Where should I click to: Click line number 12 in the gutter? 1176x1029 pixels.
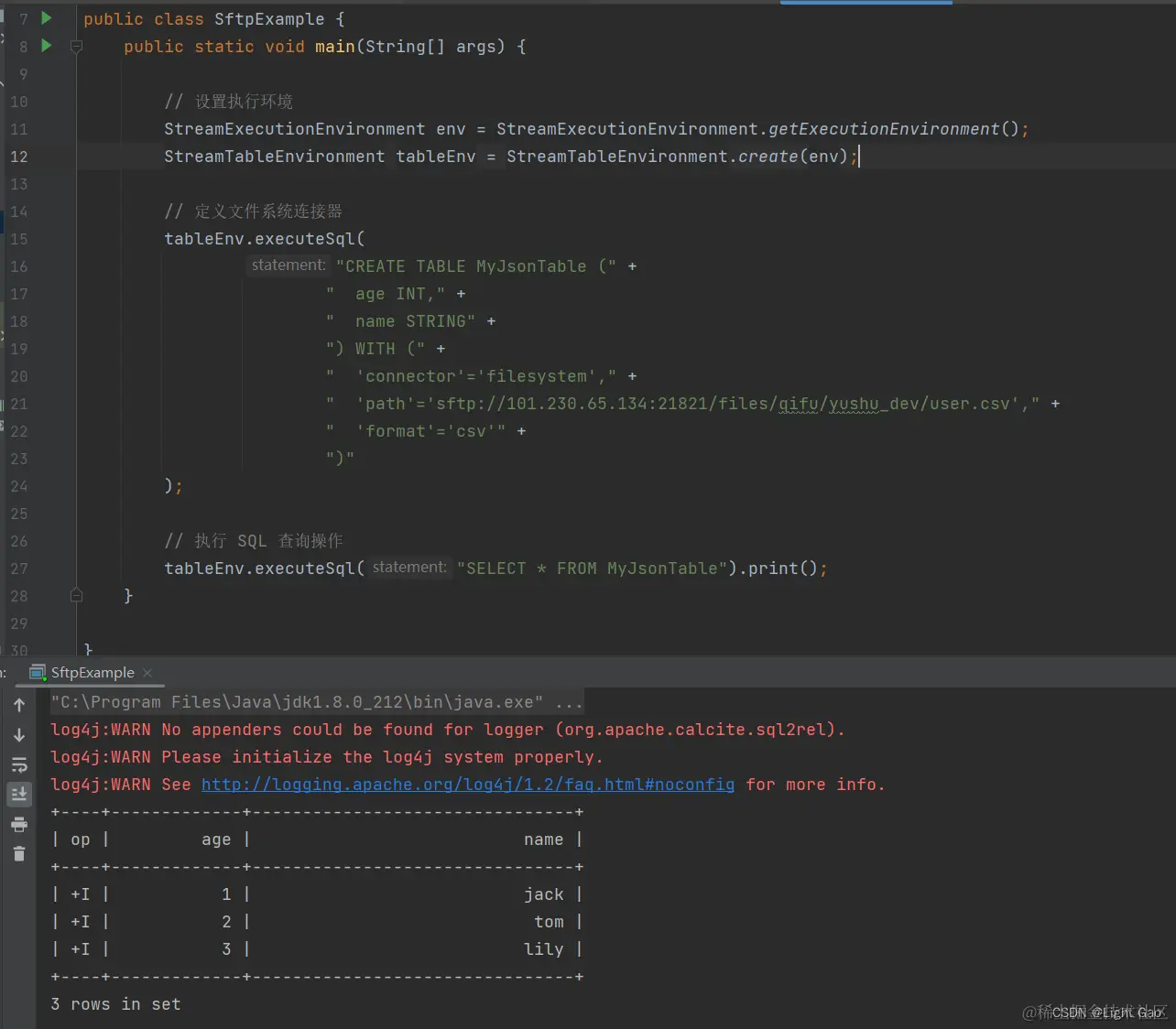(x=19, y=157)
